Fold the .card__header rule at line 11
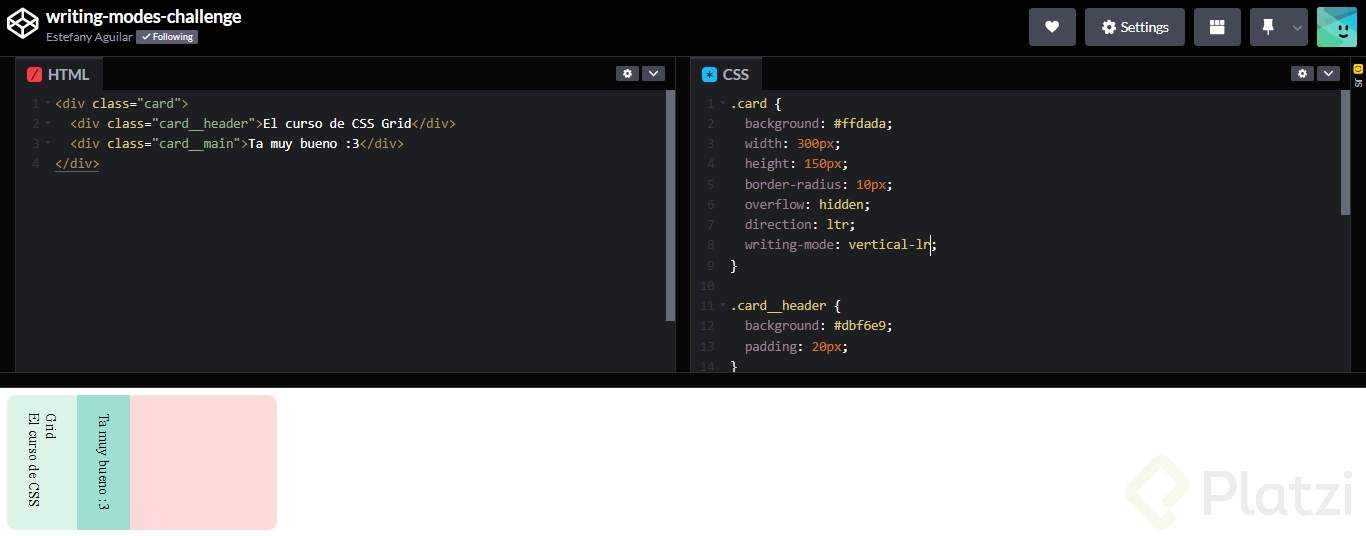 [x=723, y=305]
